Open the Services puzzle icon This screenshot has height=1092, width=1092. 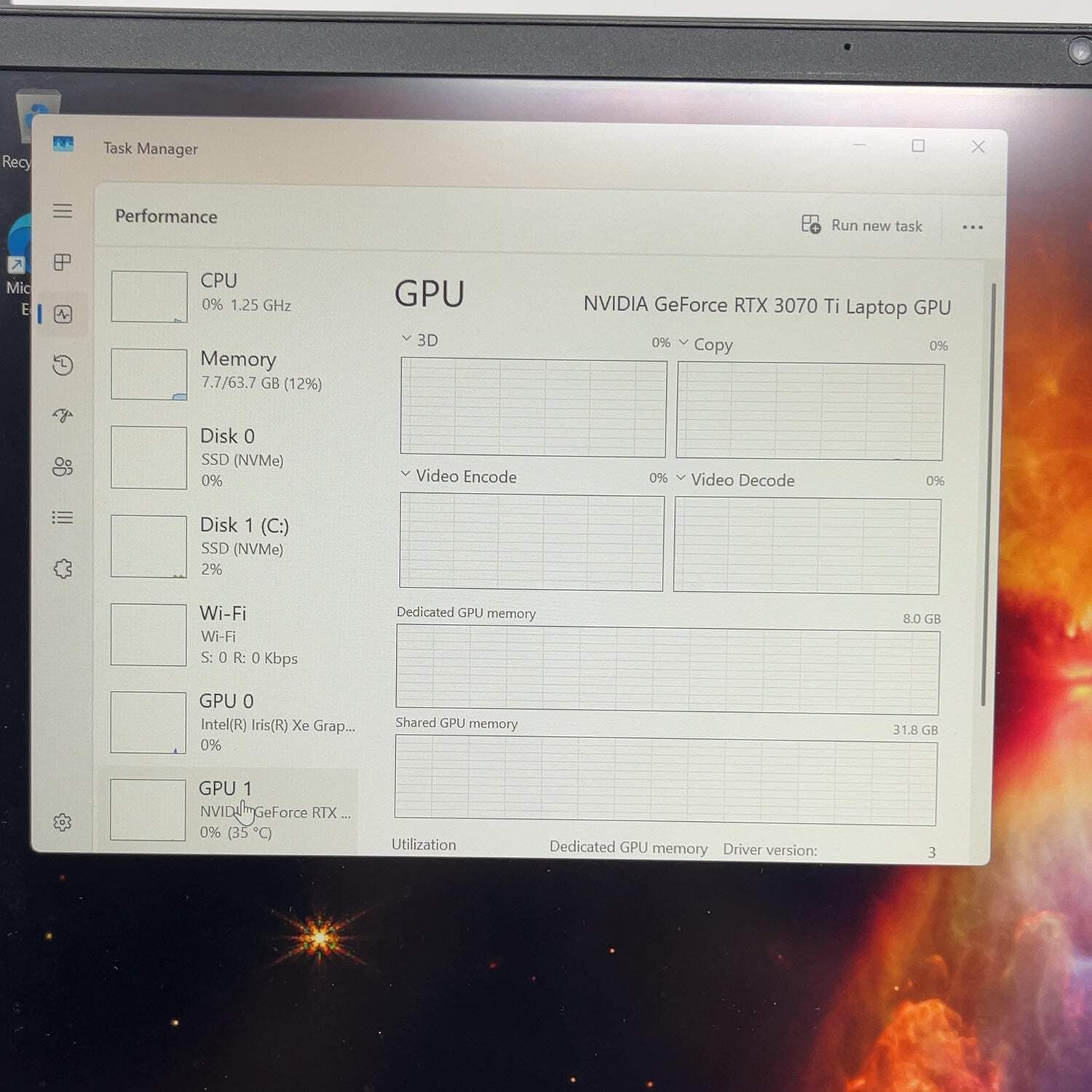click(x=63, y=569)
